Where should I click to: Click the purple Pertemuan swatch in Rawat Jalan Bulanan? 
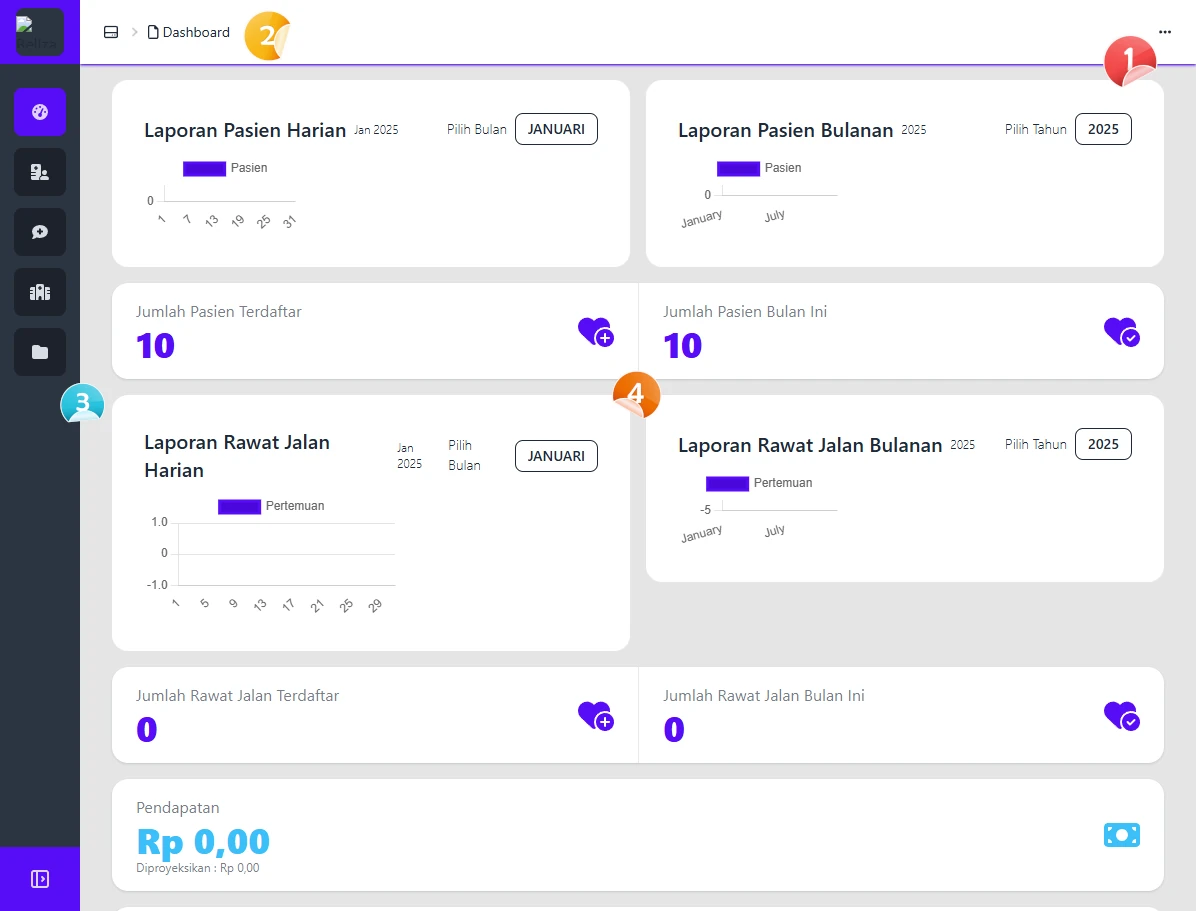tap(727, 483)
